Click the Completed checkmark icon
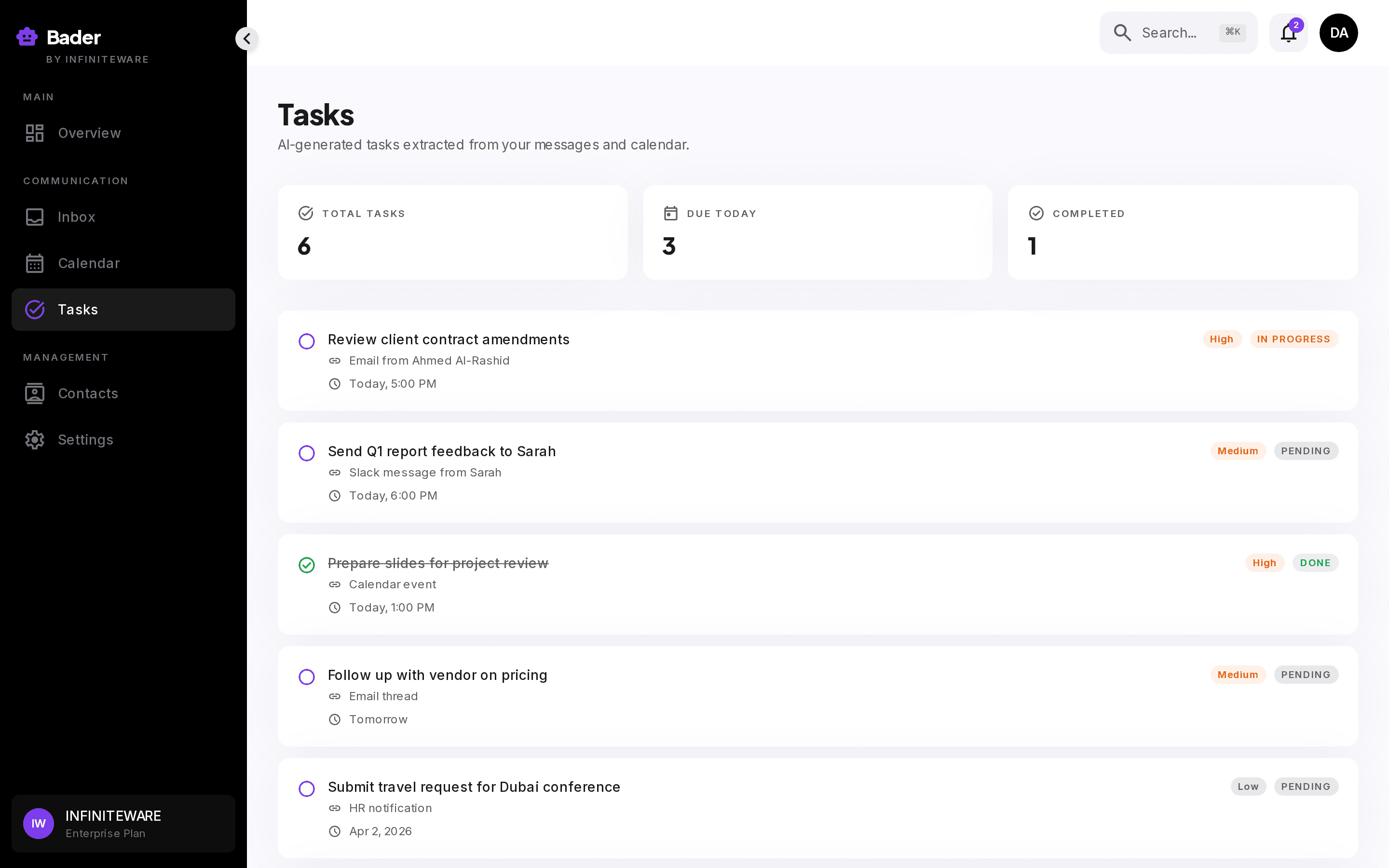The image size is (1389, 868). pyautogui.click(x=1036, y=214)
